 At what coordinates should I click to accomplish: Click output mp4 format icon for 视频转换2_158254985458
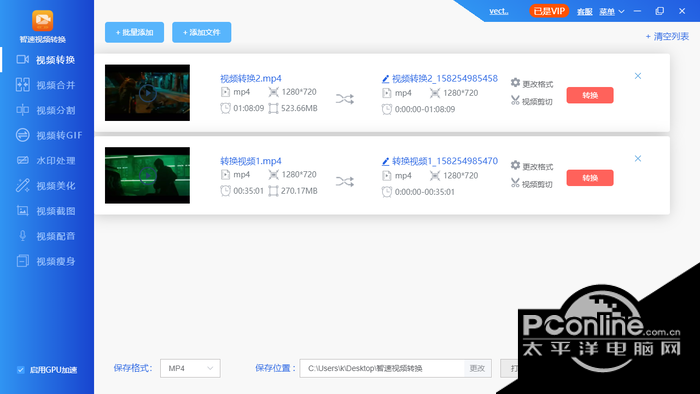coord(387,93)
